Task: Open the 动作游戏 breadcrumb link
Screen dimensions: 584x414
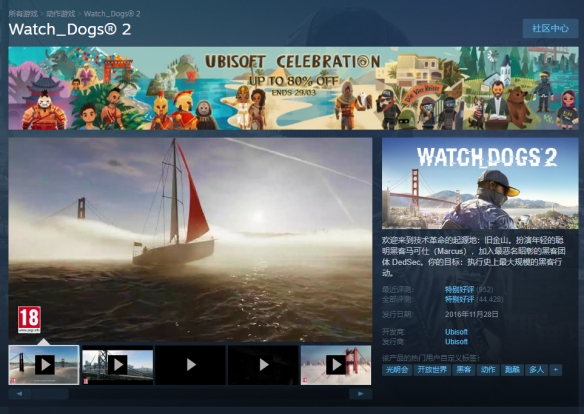Action: pos(61,14)
